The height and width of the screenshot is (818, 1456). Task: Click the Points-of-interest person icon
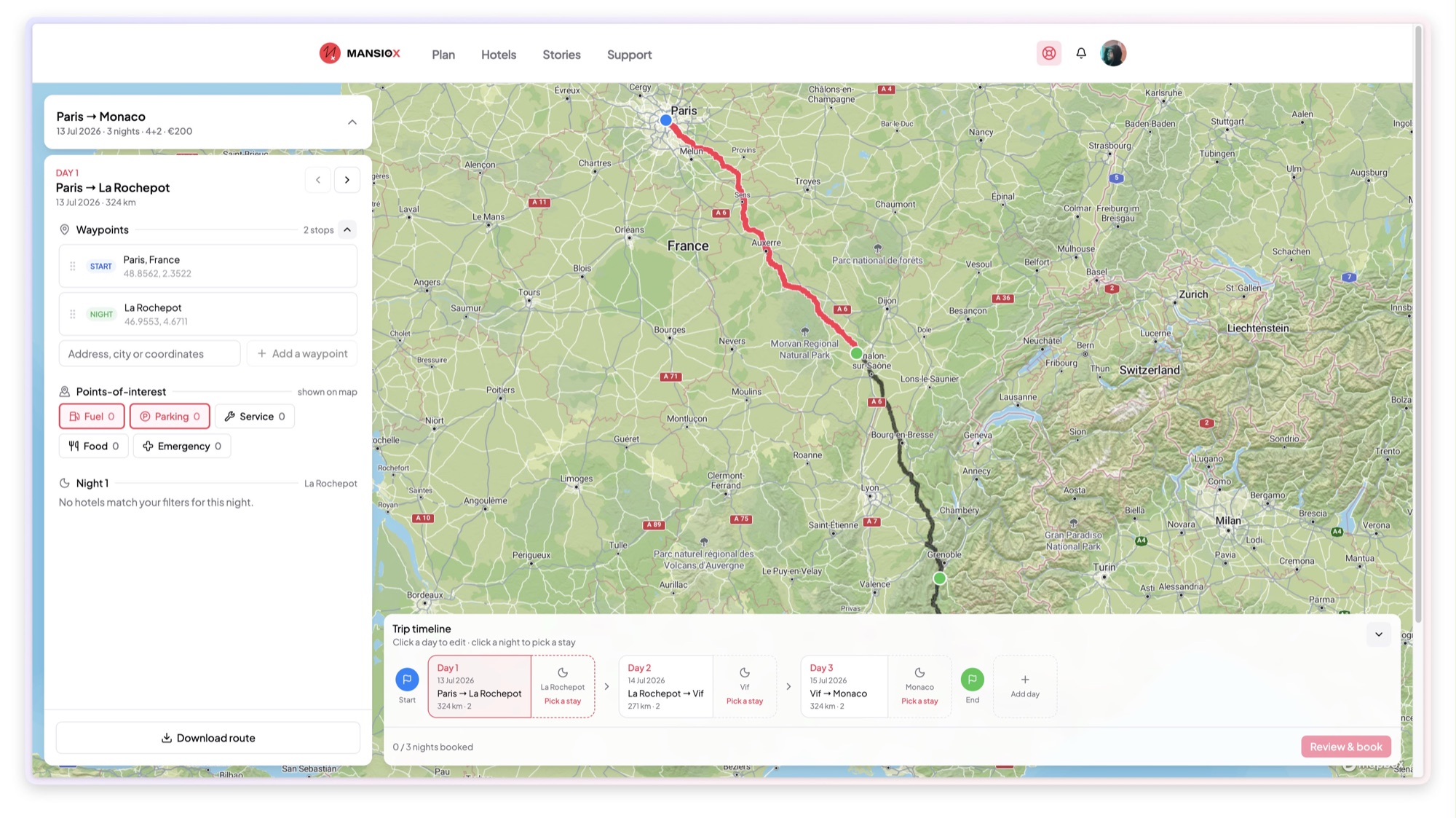pyautogui.click(x=64, y=391)
